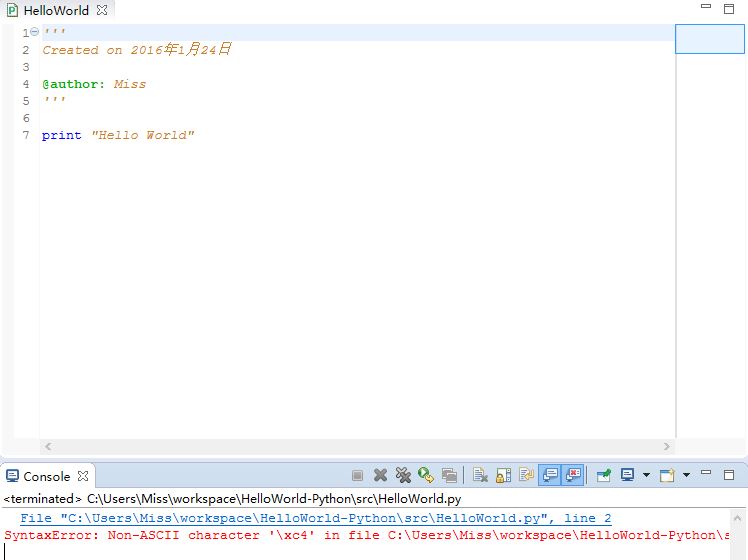Select the HelloWorld editor tab

(x=56, y=10)
